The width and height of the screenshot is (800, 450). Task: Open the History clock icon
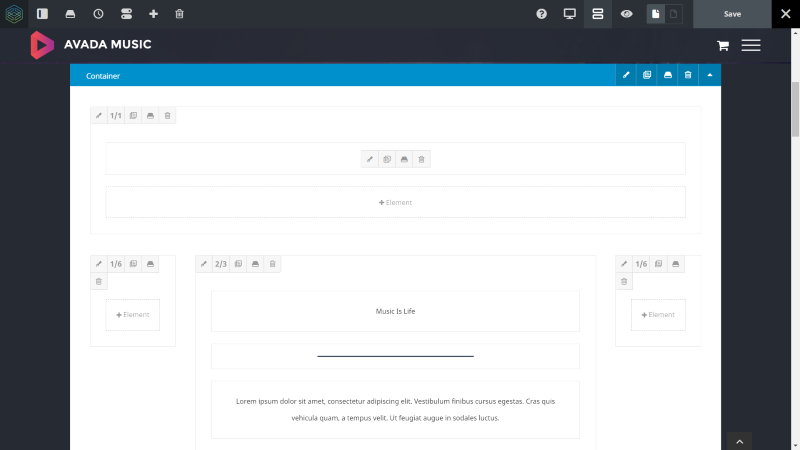point(98,14)
